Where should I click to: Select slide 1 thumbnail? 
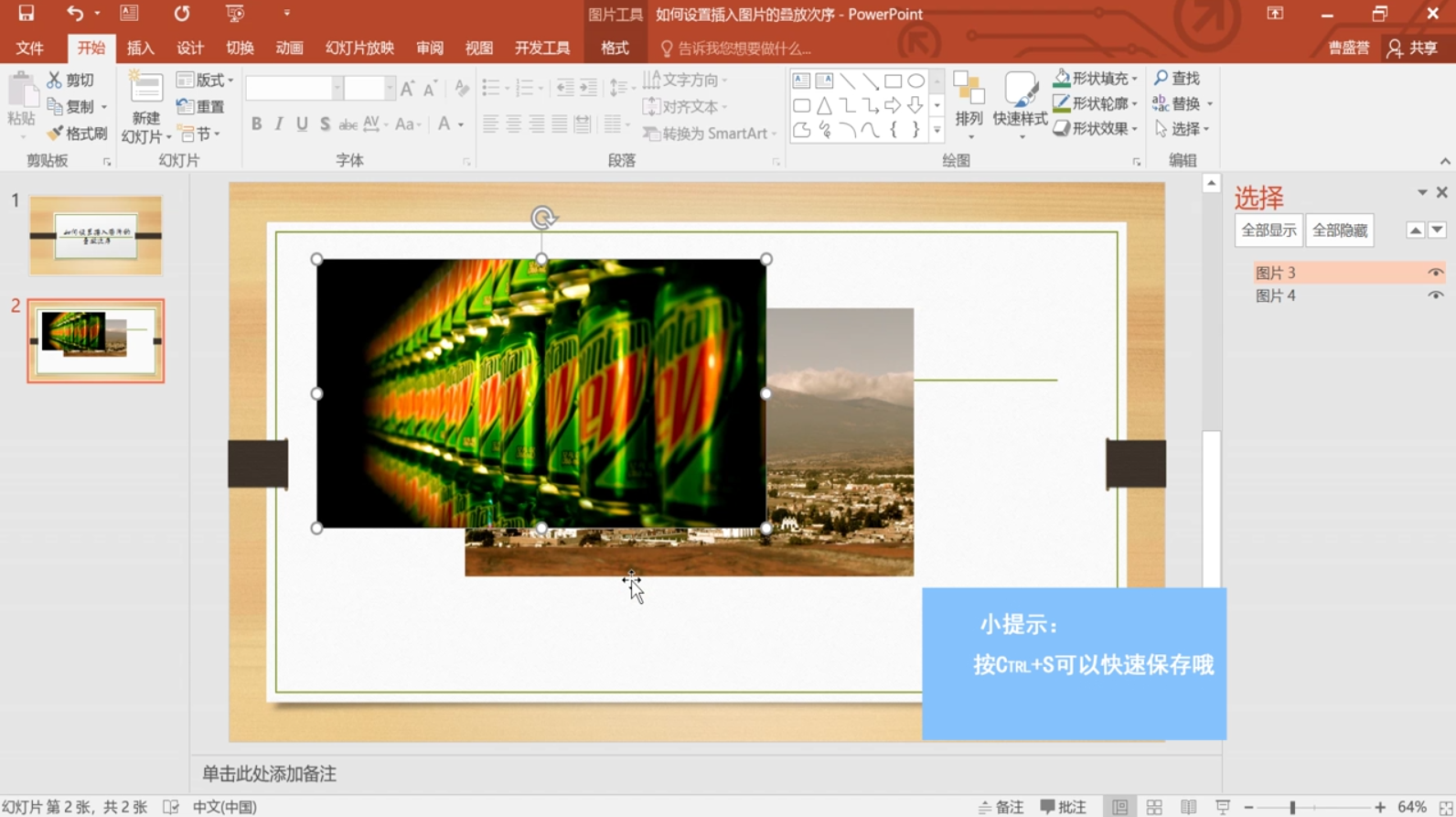pyautogui.click(x=95, y=235)
